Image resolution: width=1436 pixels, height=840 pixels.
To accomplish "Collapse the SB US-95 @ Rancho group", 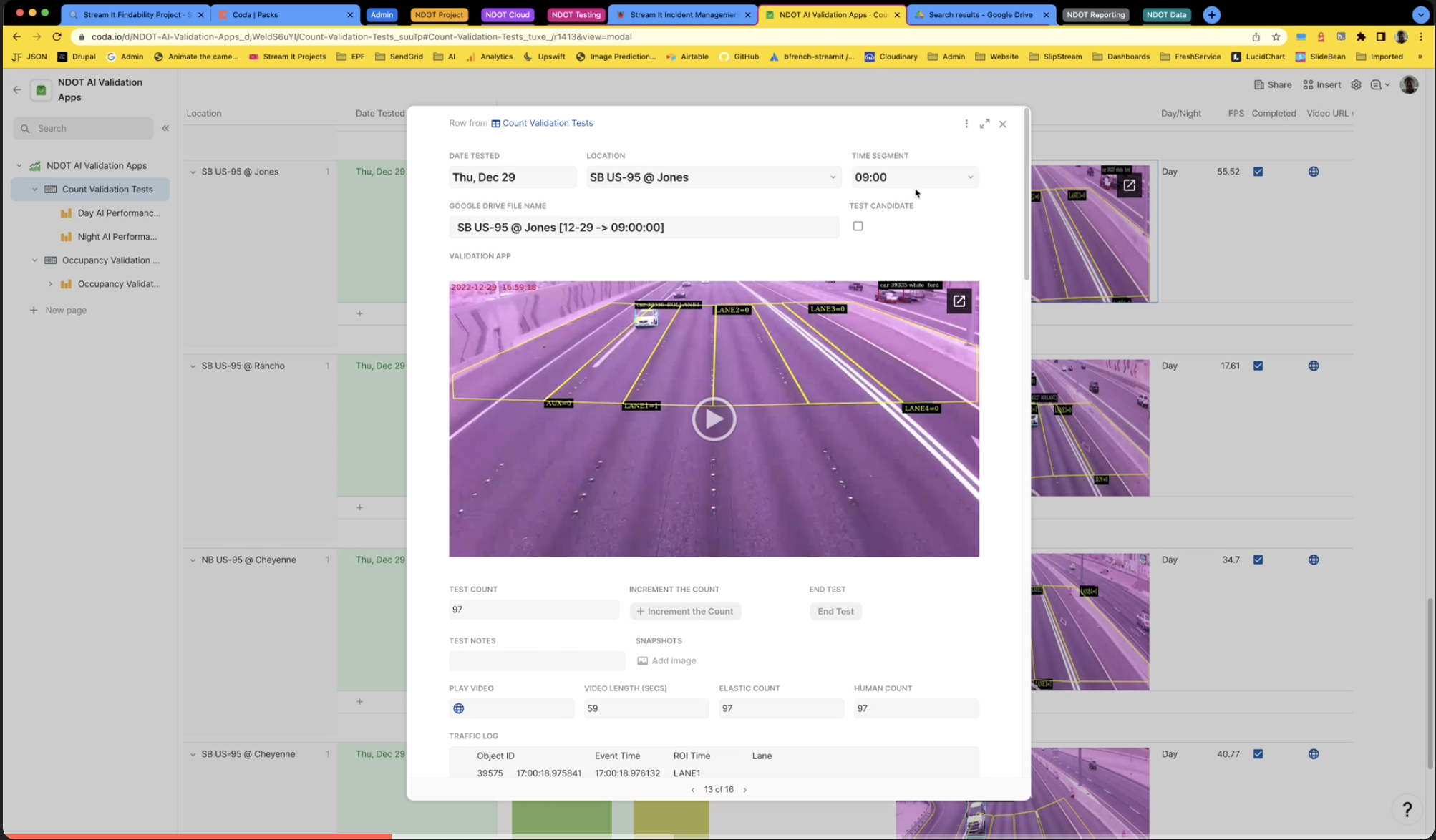I will [x=193, y=366].
